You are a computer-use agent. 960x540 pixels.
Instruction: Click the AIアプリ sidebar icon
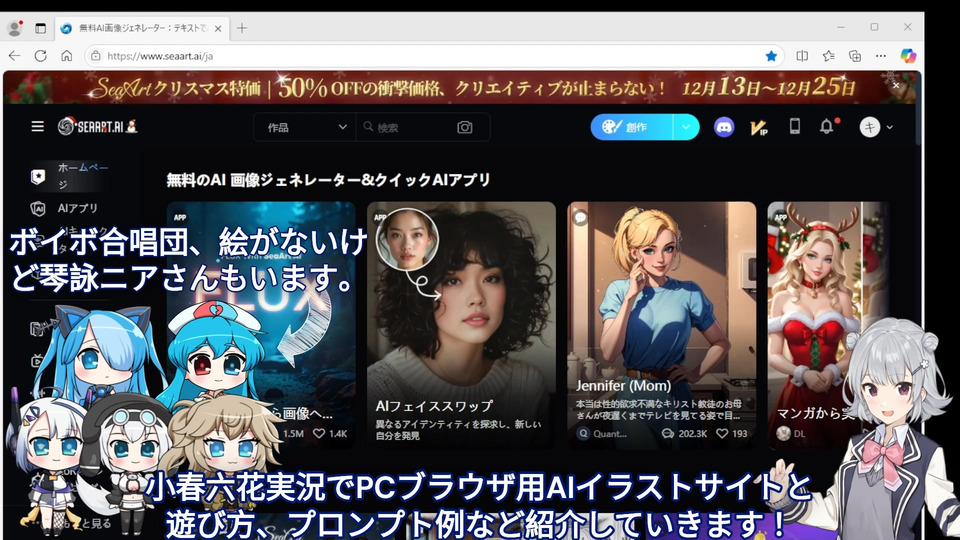pos(38,209)
